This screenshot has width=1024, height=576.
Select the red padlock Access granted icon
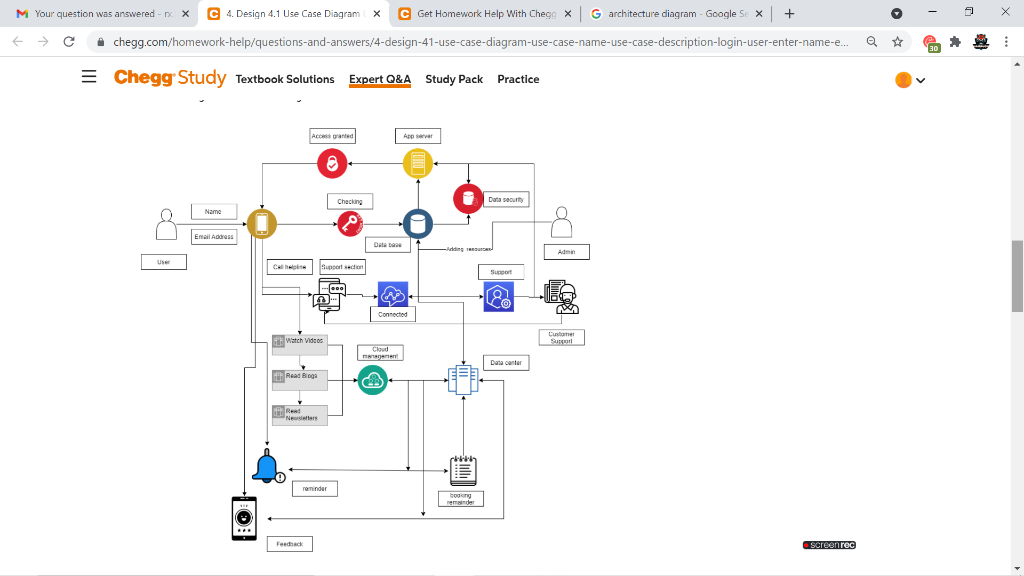[x=332, y=163]
